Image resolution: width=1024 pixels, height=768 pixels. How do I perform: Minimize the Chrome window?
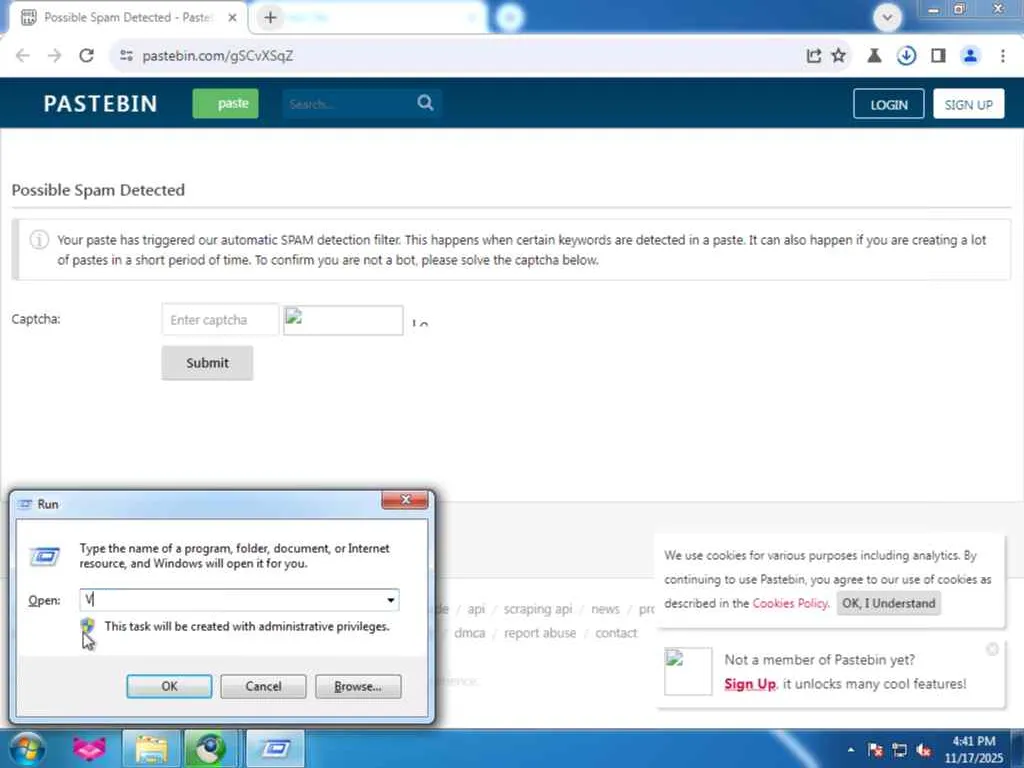[x=933, y=9]
